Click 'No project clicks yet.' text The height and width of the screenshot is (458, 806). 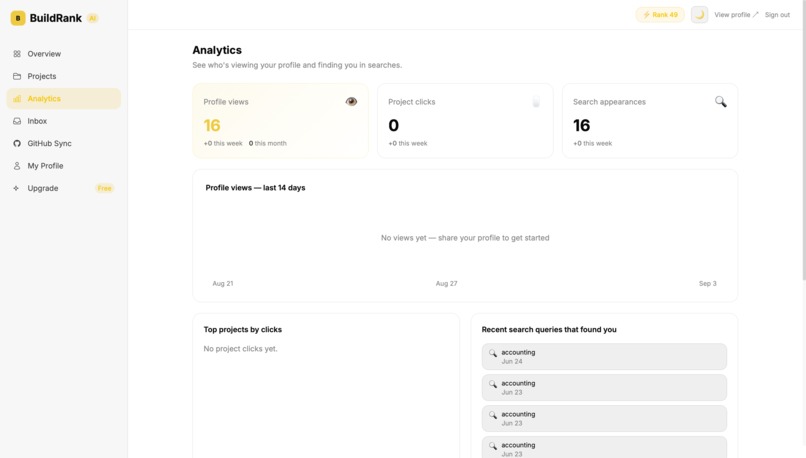pyautogui.click(x=240, y=349)
